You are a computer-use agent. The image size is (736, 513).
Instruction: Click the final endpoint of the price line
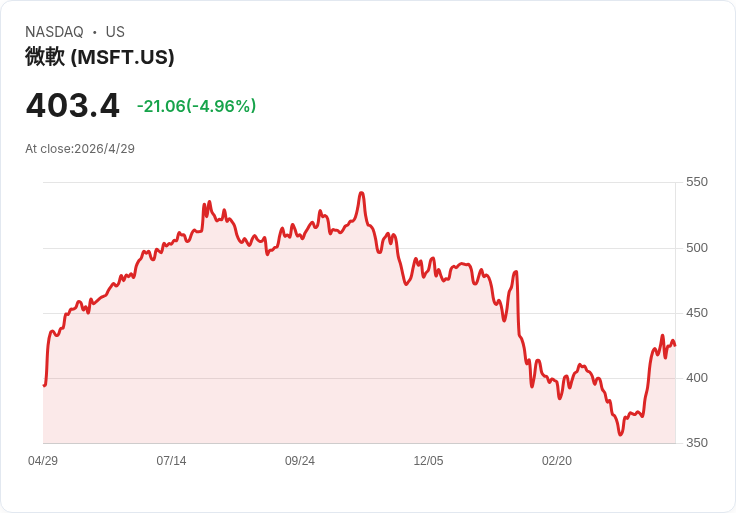tap(675, 346)
